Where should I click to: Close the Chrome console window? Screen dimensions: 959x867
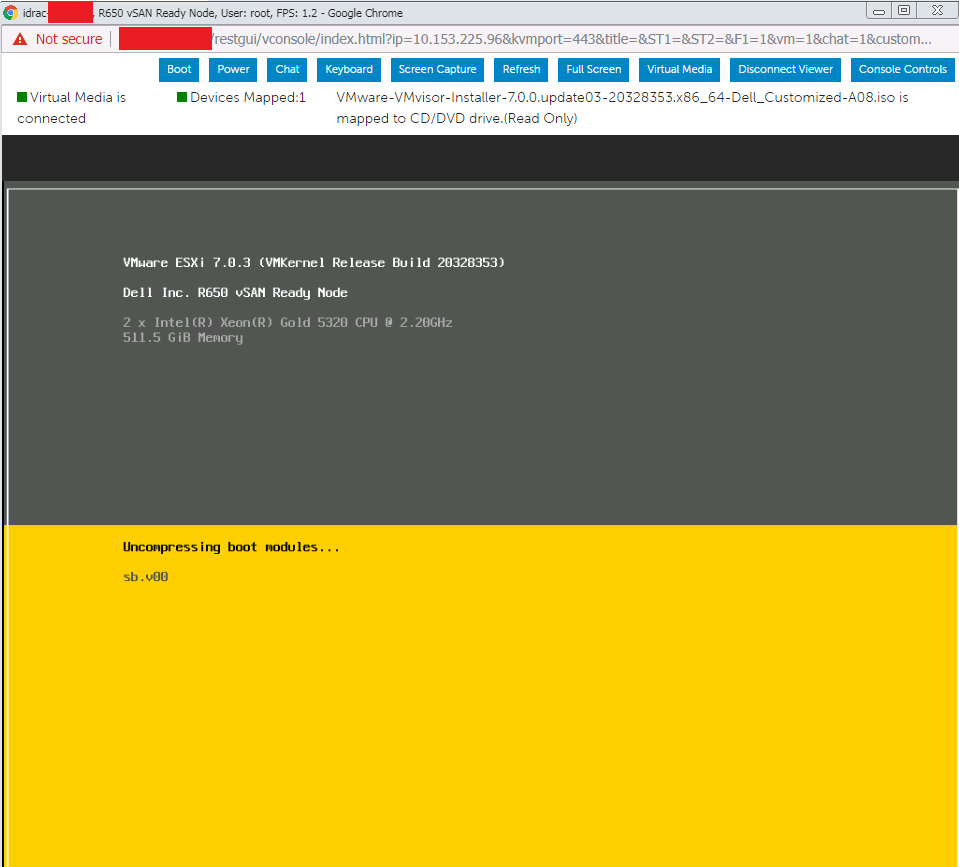pos(937,10)
